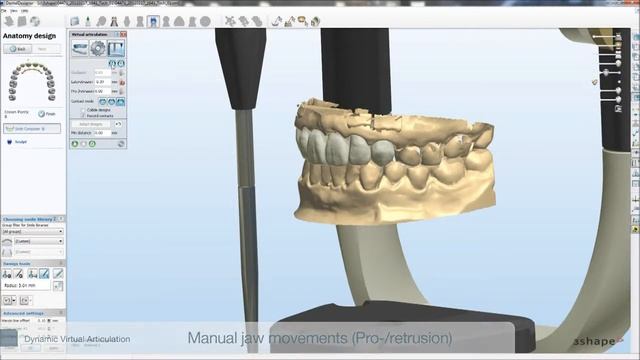Select the highlighted Anatomy design step icon
Viewport: 640px width, 360px height.
153,21
